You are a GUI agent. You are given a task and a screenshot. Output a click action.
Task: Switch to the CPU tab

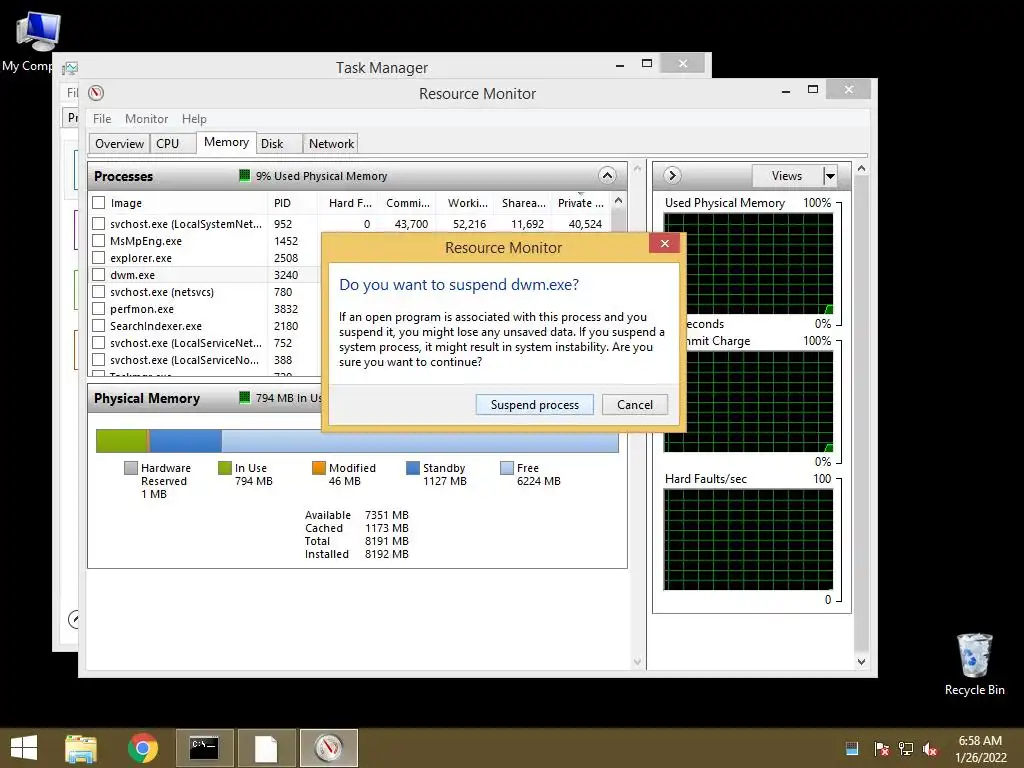(172, 144)
